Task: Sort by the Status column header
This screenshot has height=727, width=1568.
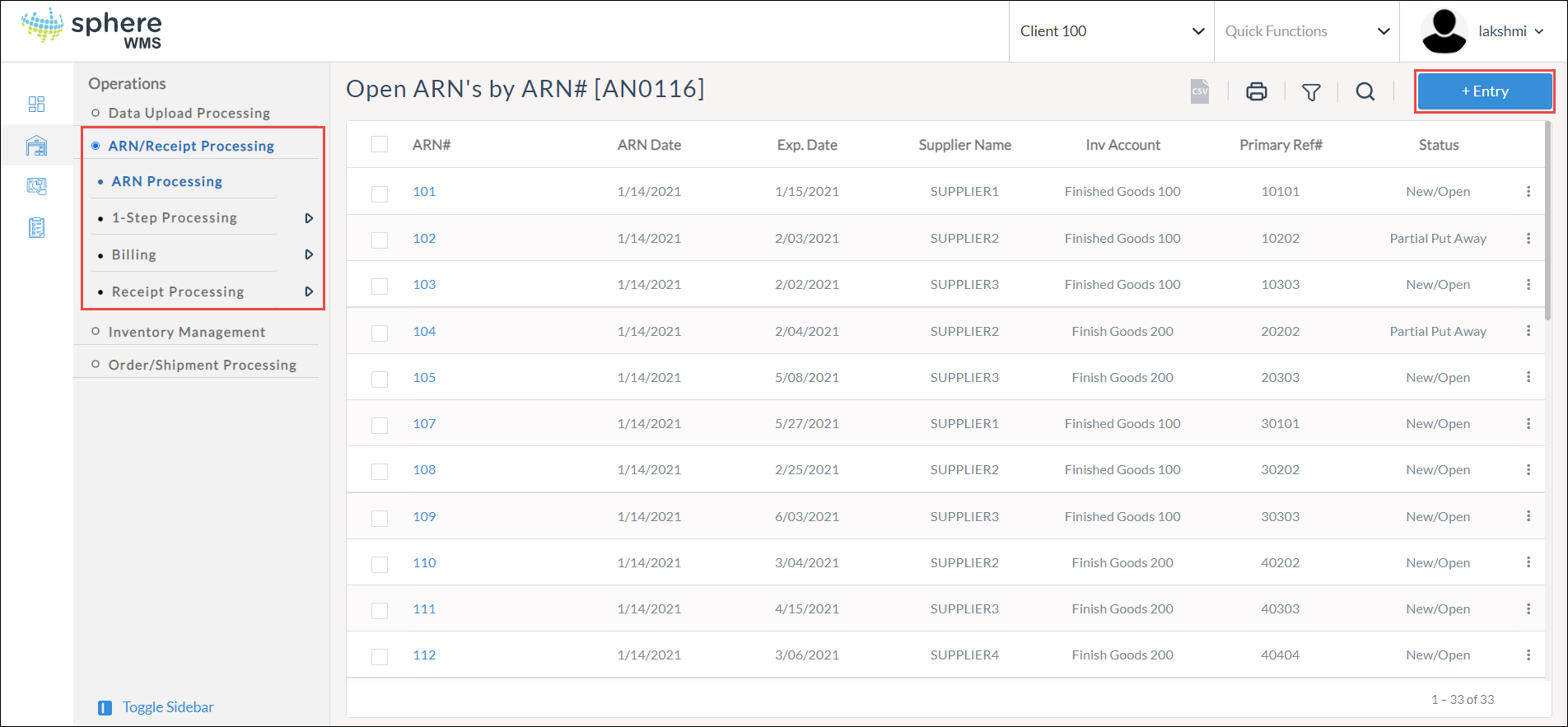Action: click(x=1438, y=145)
